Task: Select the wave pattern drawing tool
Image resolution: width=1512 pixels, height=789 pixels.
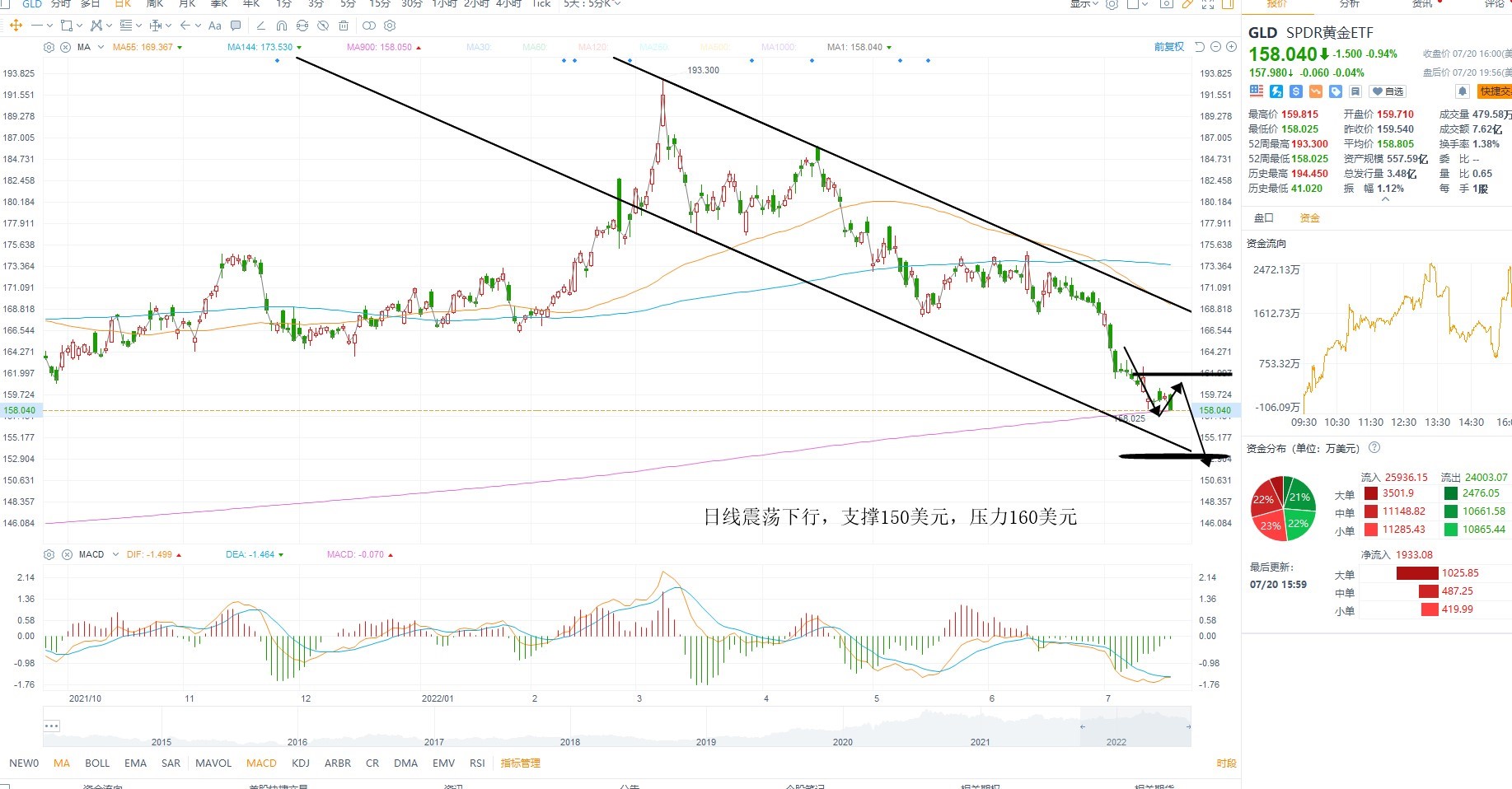Action: click(96, 26)
